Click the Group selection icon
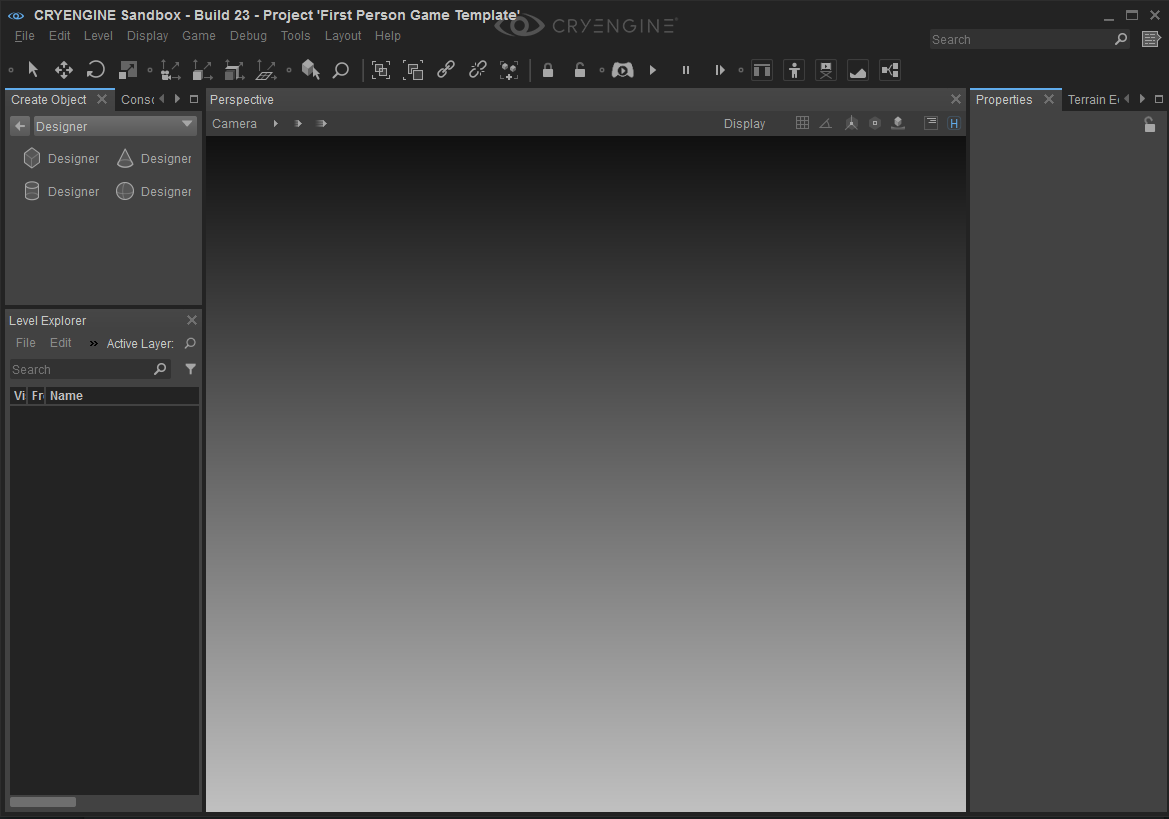 [381, 70]
